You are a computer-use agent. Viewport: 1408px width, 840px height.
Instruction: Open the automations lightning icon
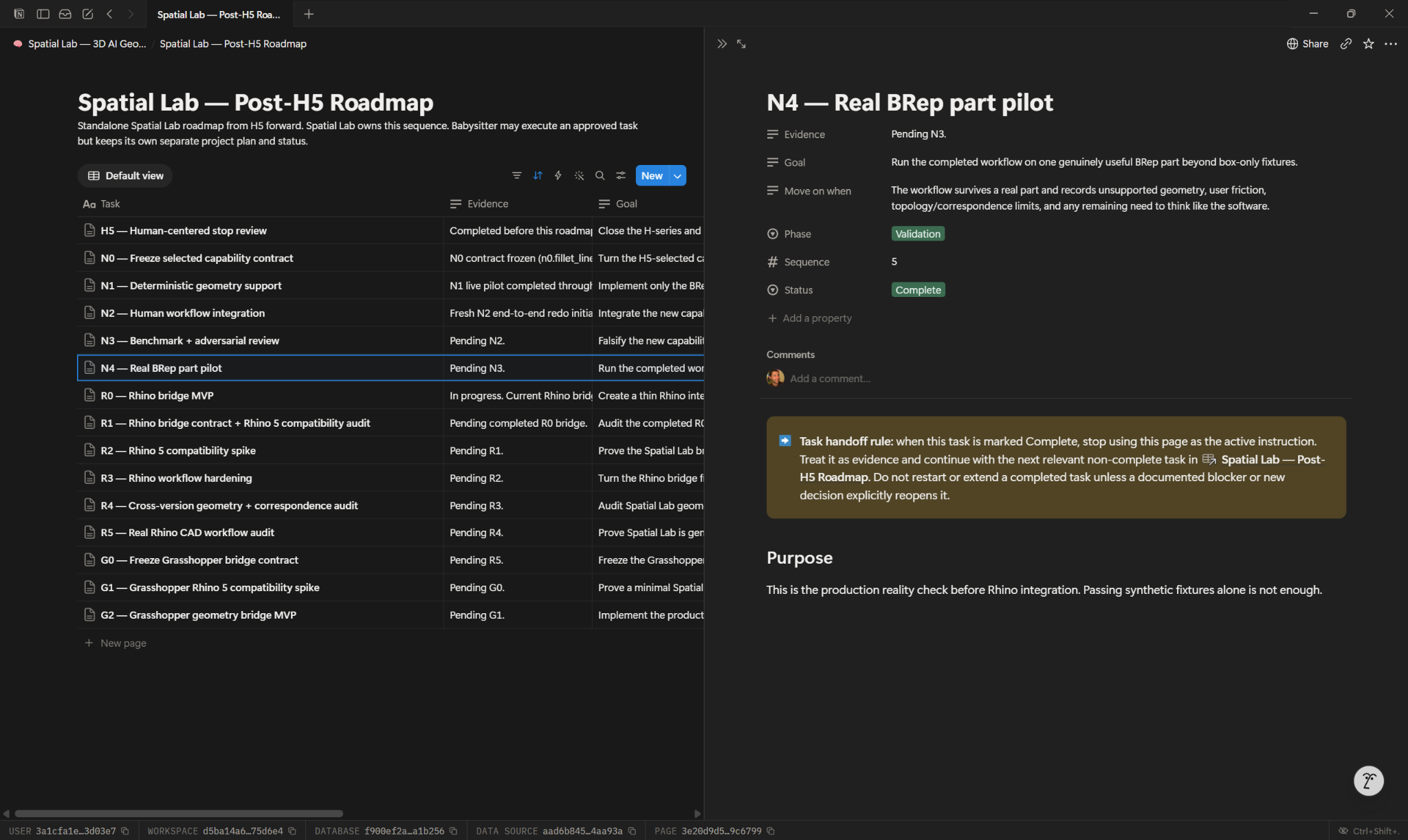[558, 176]
